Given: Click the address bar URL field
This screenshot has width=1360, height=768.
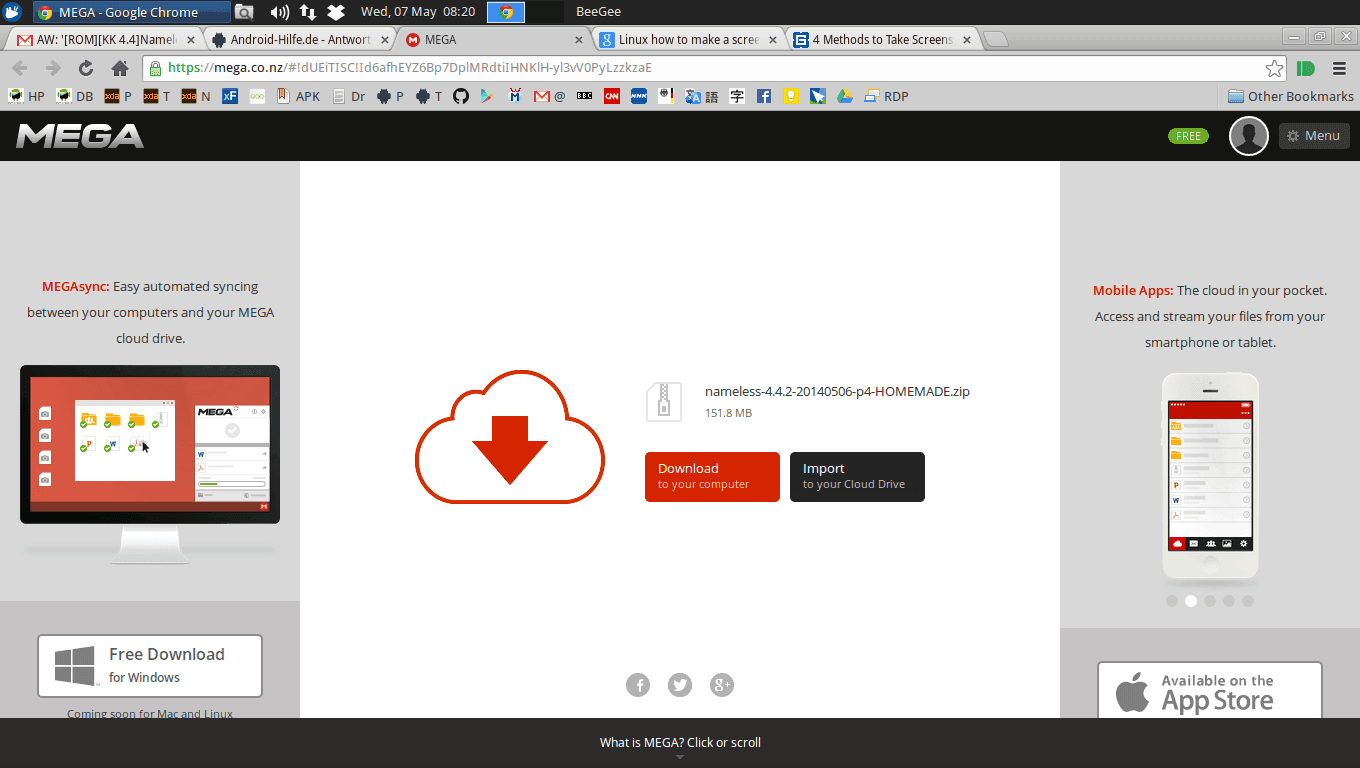Looking at the screenshot, I should pos(715,68).
